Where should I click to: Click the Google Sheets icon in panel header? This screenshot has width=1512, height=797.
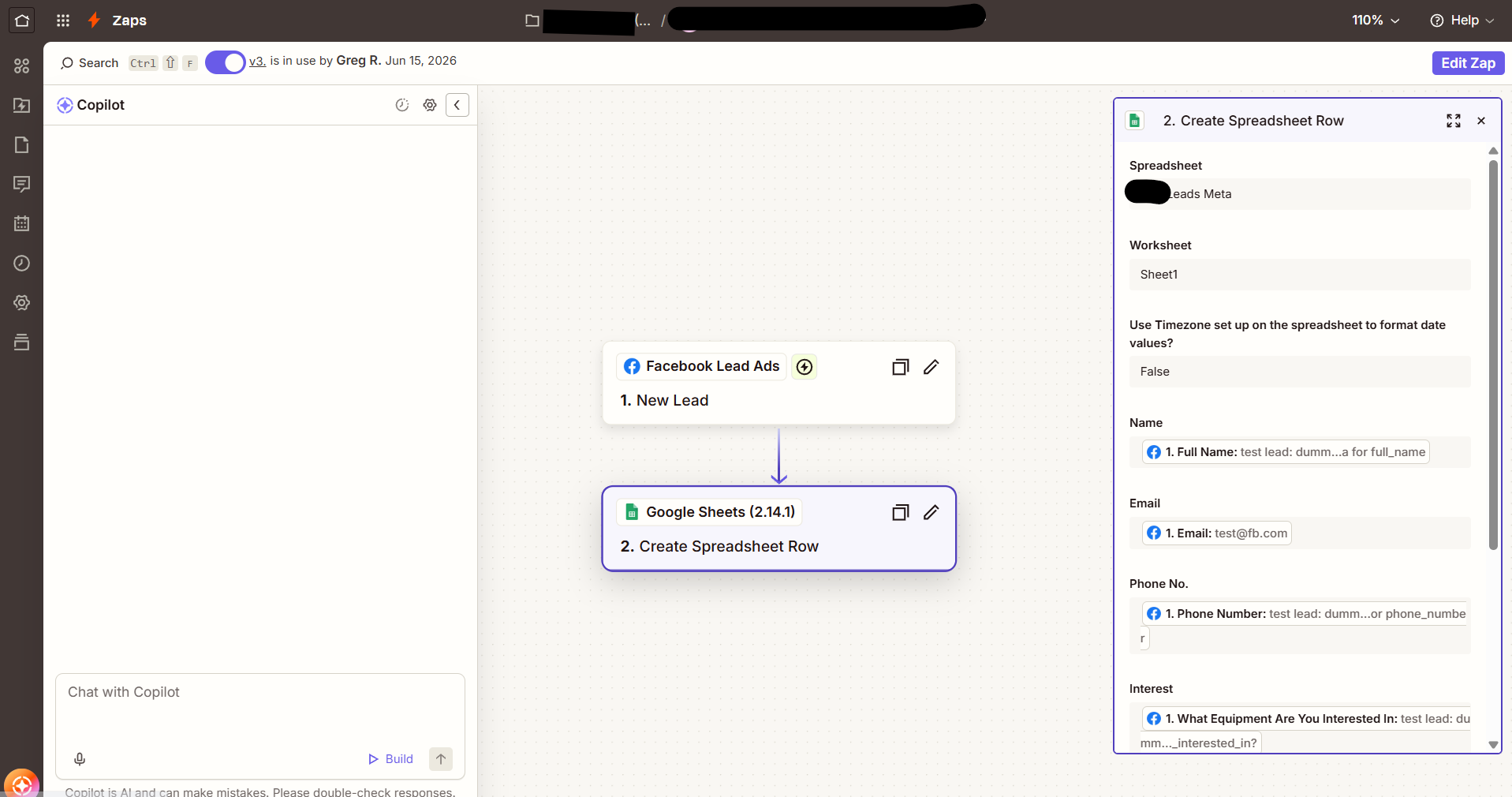1135,121
